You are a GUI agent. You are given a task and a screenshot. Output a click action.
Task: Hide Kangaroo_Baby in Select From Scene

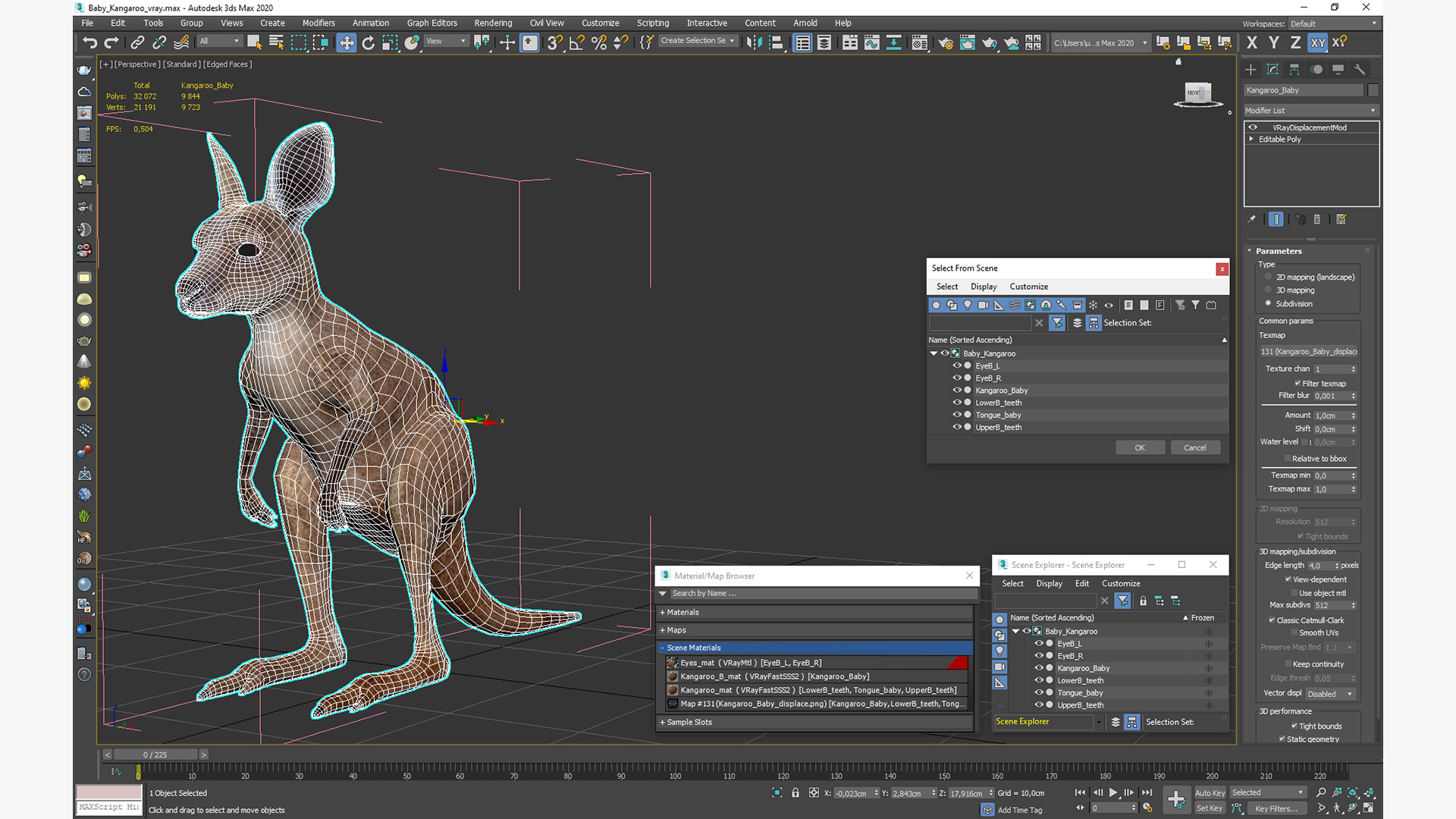(957, 390)
